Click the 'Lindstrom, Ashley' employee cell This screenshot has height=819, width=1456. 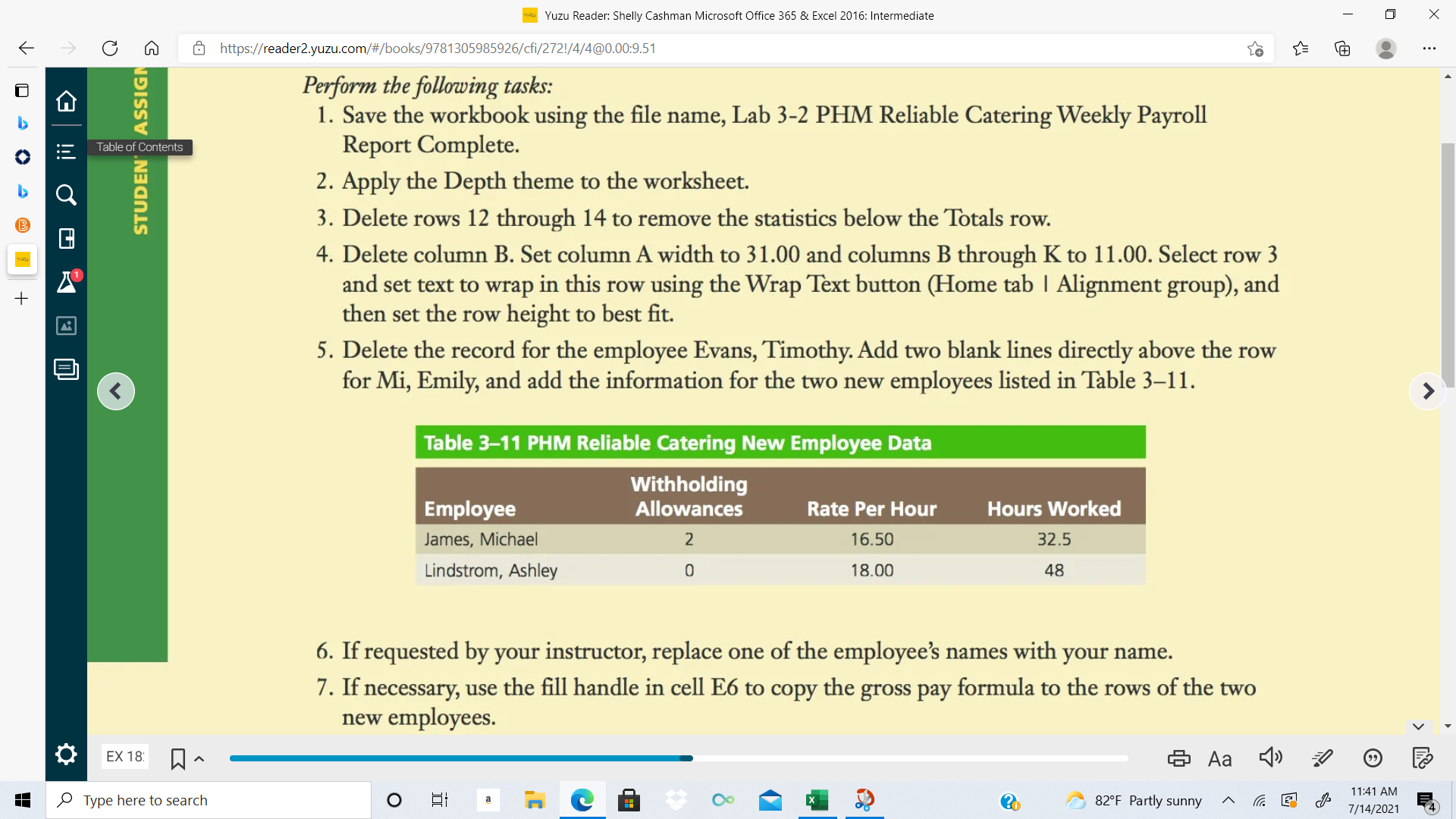coord(491,570)
